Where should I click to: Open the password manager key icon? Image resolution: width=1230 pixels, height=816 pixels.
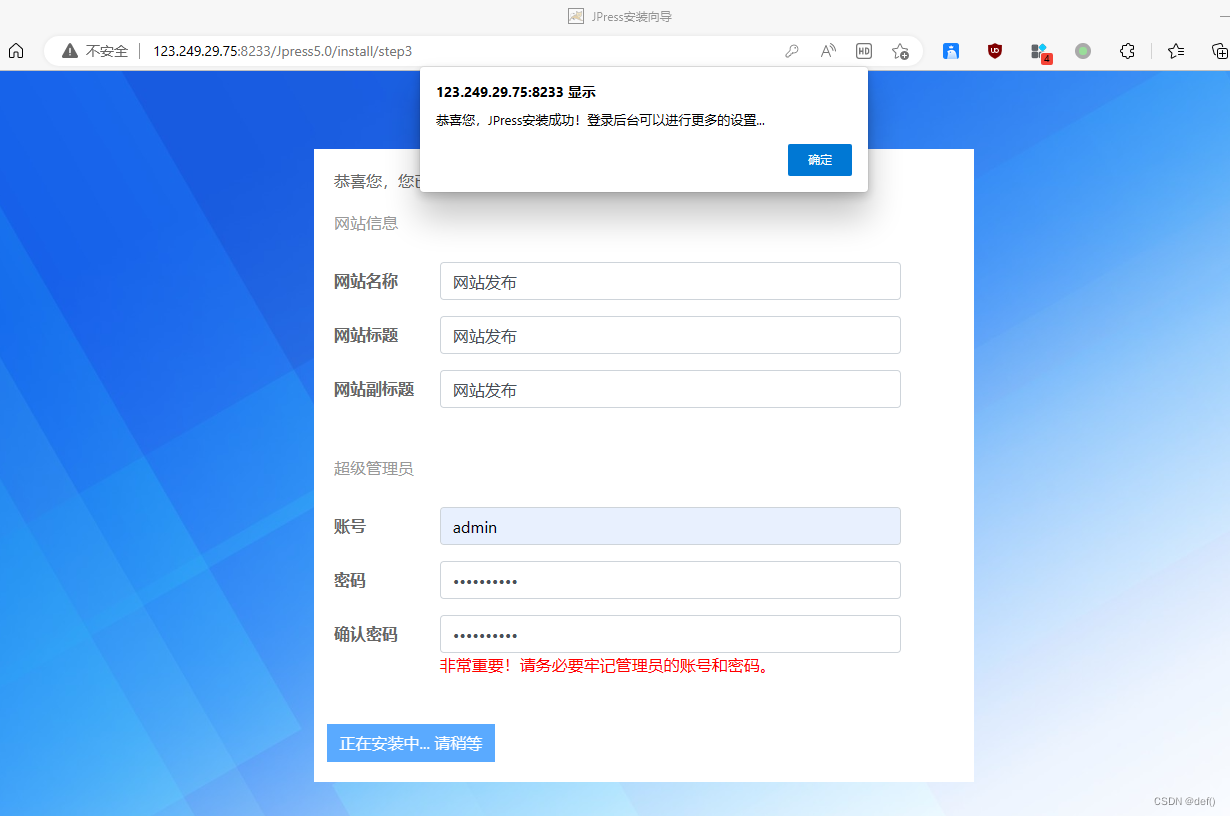click(x=791, y=51)
